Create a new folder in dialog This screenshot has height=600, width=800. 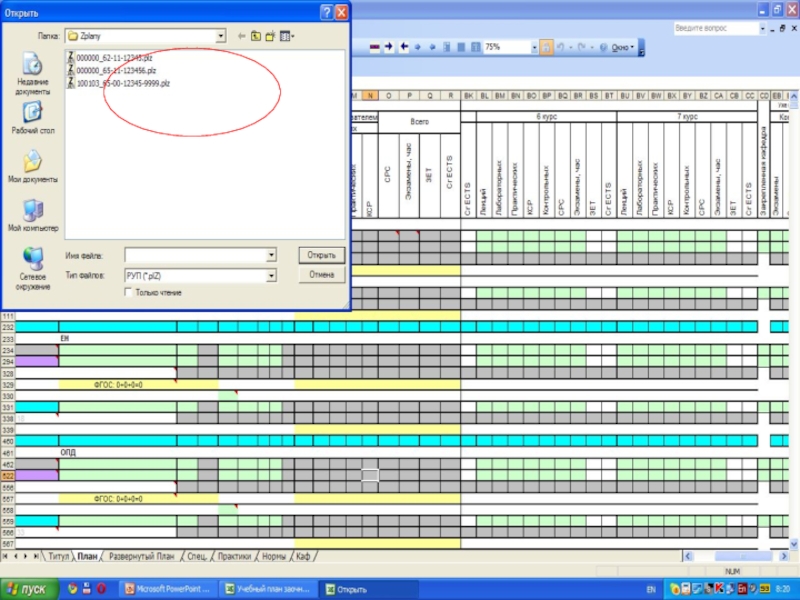[271, 36]
